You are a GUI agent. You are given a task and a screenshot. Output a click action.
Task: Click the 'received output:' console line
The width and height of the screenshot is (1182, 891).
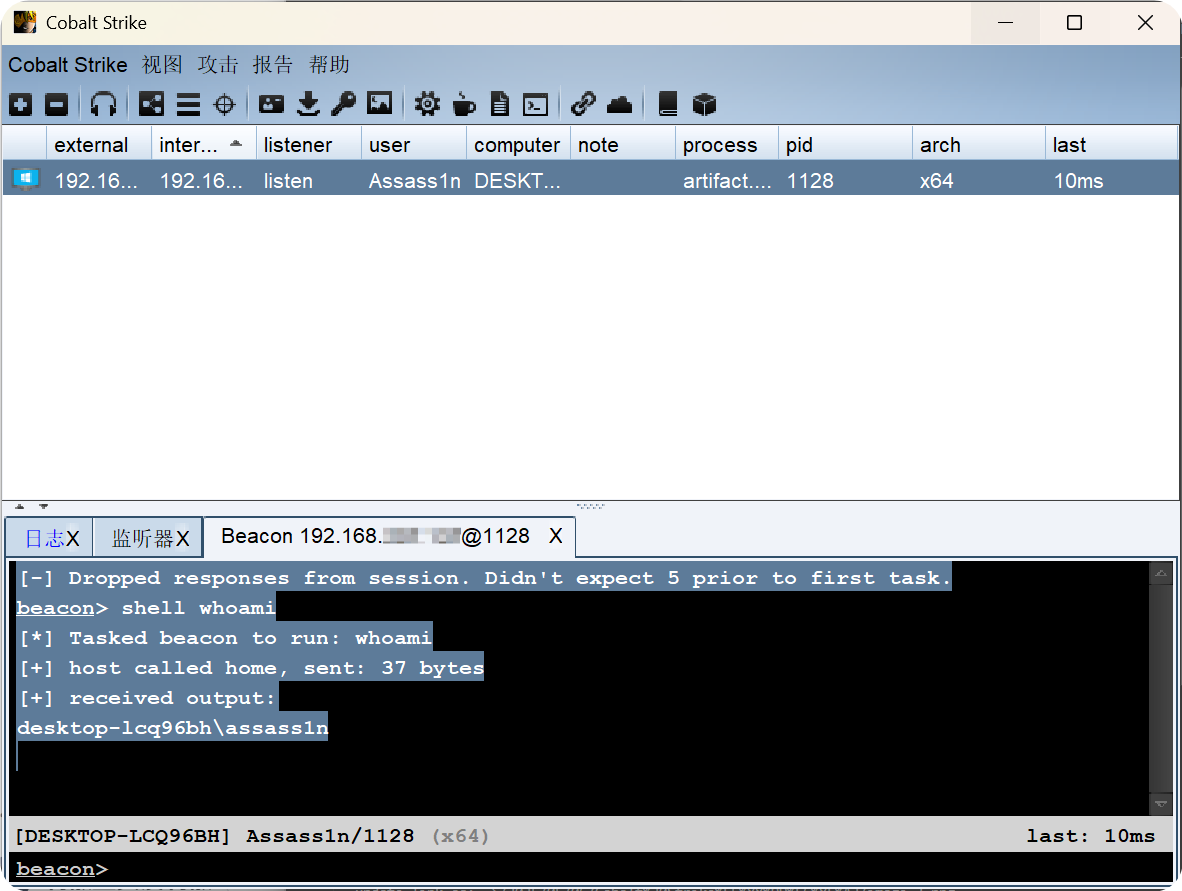tap(147, 698)
